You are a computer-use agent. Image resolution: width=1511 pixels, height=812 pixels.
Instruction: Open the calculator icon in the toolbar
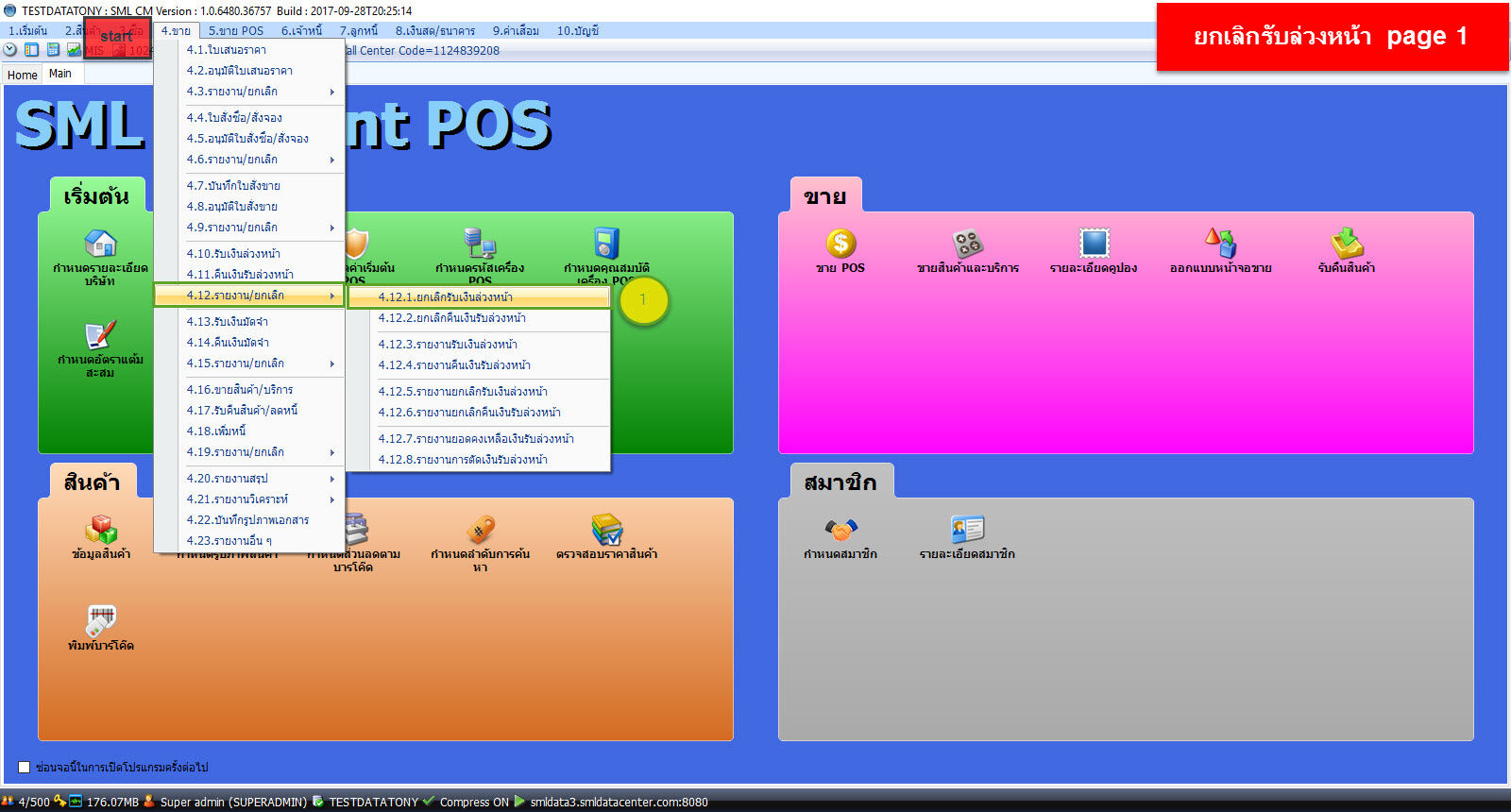[53, 50]
